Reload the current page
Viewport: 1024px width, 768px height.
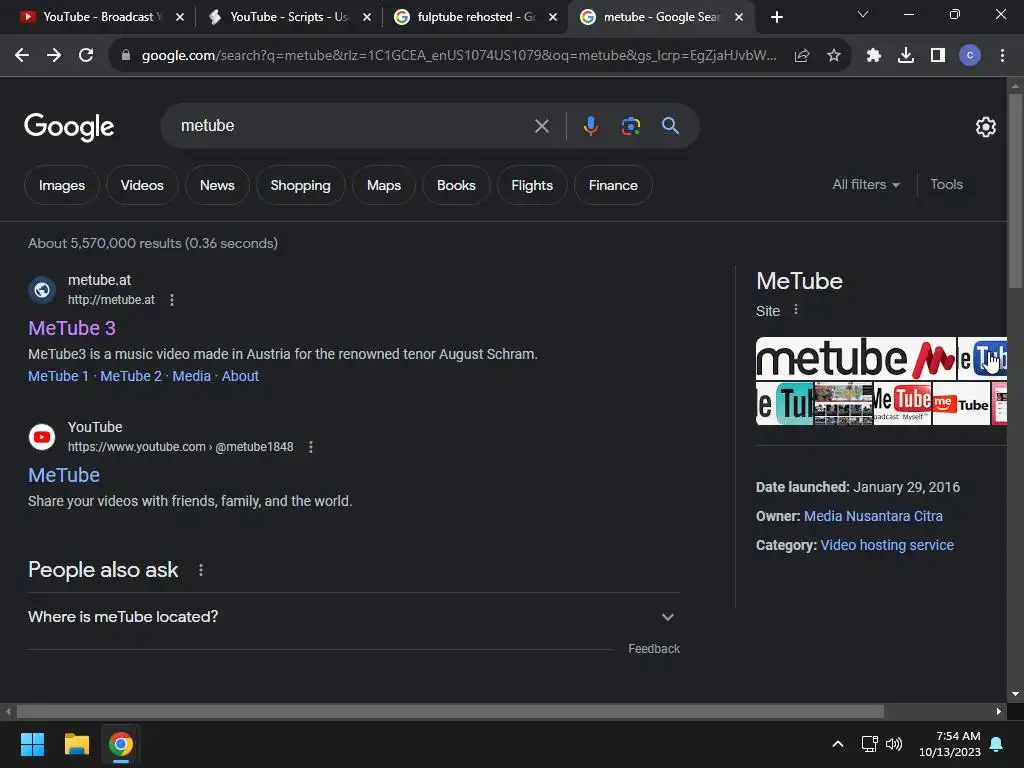[x=86, y=56]
